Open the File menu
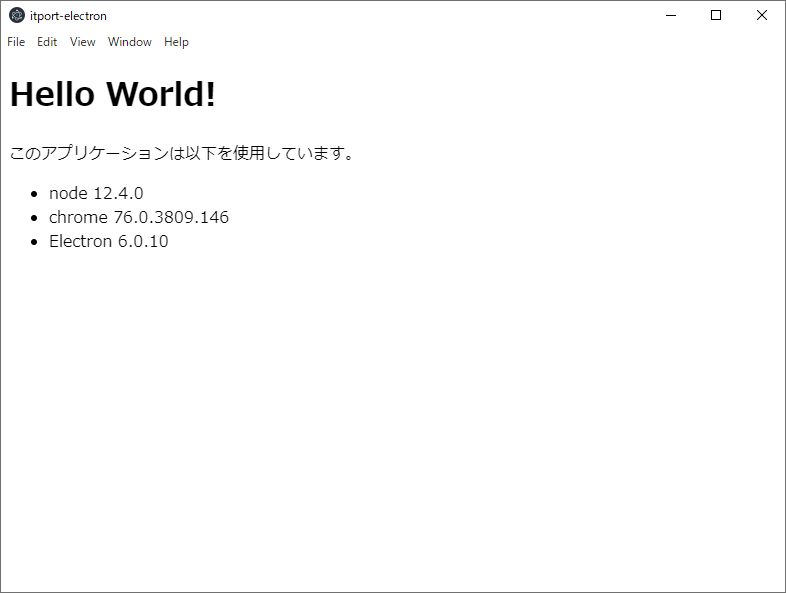 pyautogui.click(x=16, y=42)
